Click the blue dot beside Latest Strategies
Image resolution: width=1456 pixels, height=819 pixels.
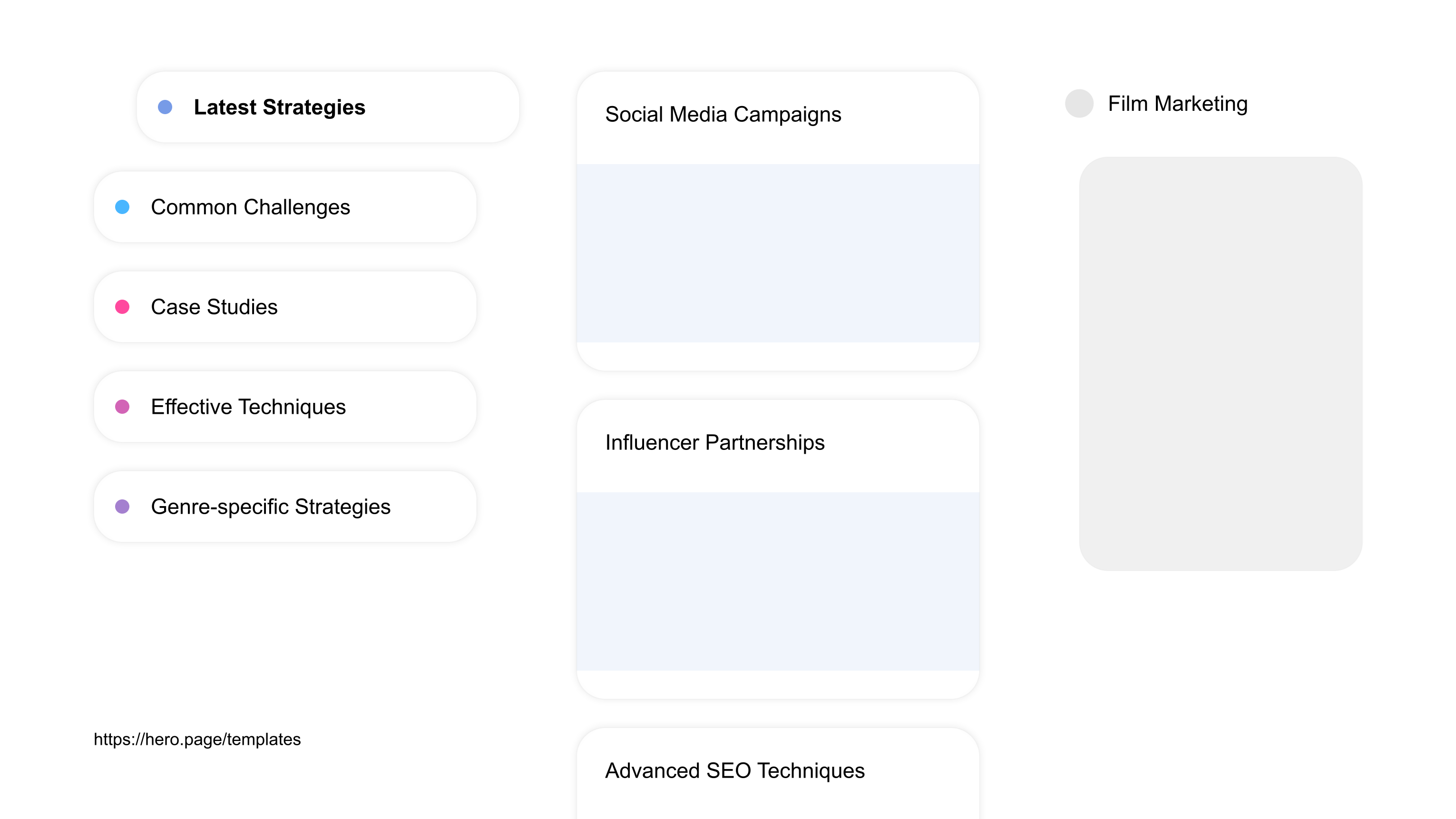click(x=165, y=107)
